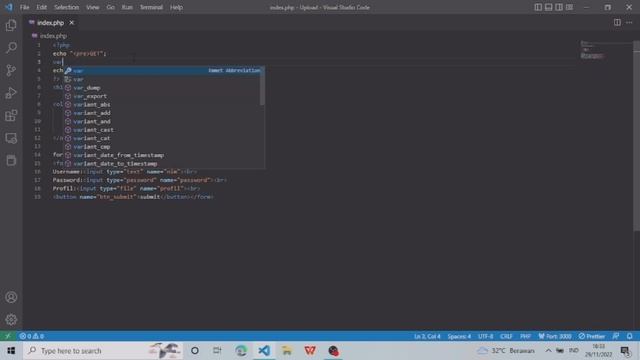
Task: Click the taskbar search box
Action: click(x=103, y=351)
